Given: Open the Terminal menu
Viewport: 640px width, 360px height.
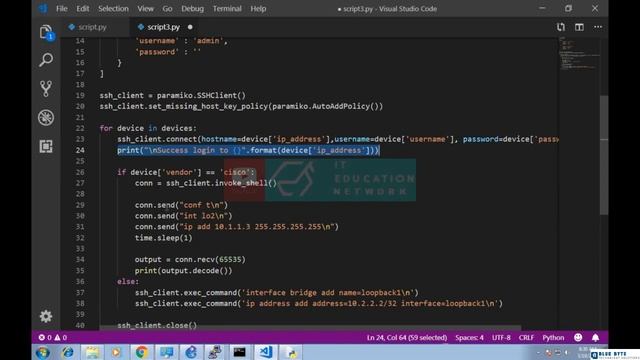Looking at the screenshot, I should (x=227, y=9).
